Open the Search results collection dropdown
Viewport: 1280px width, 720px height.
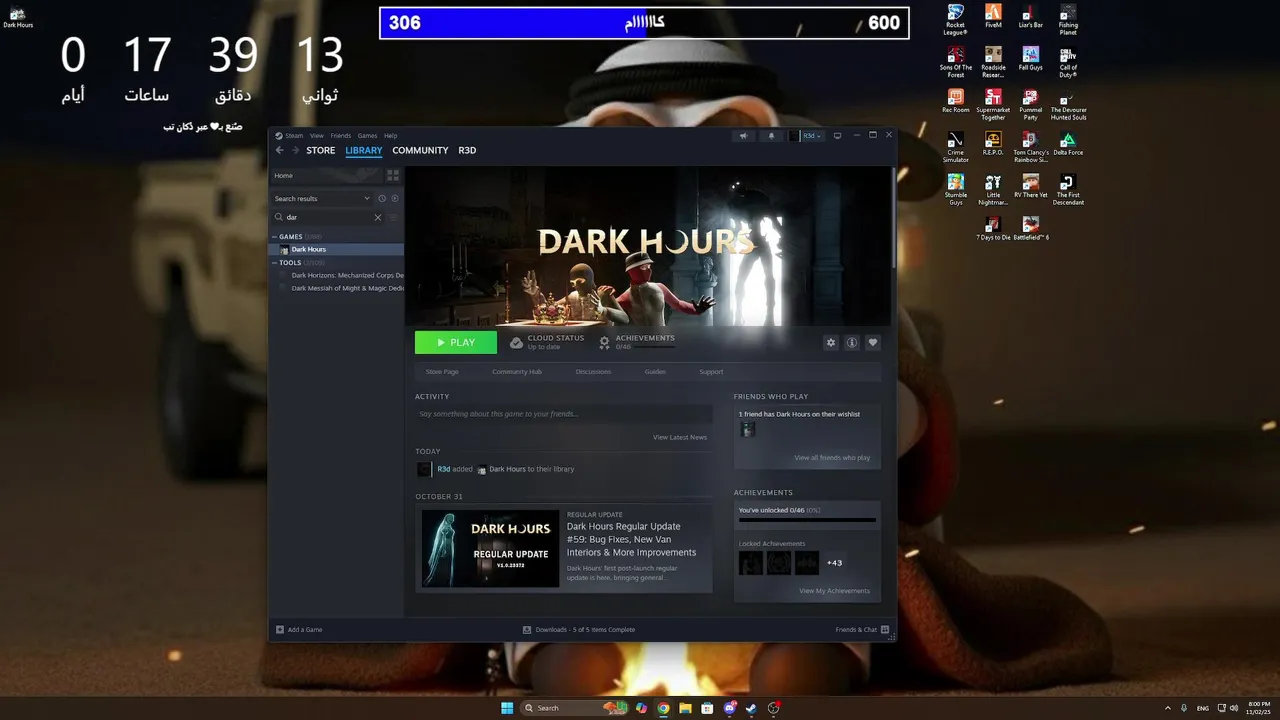(321, 198)
